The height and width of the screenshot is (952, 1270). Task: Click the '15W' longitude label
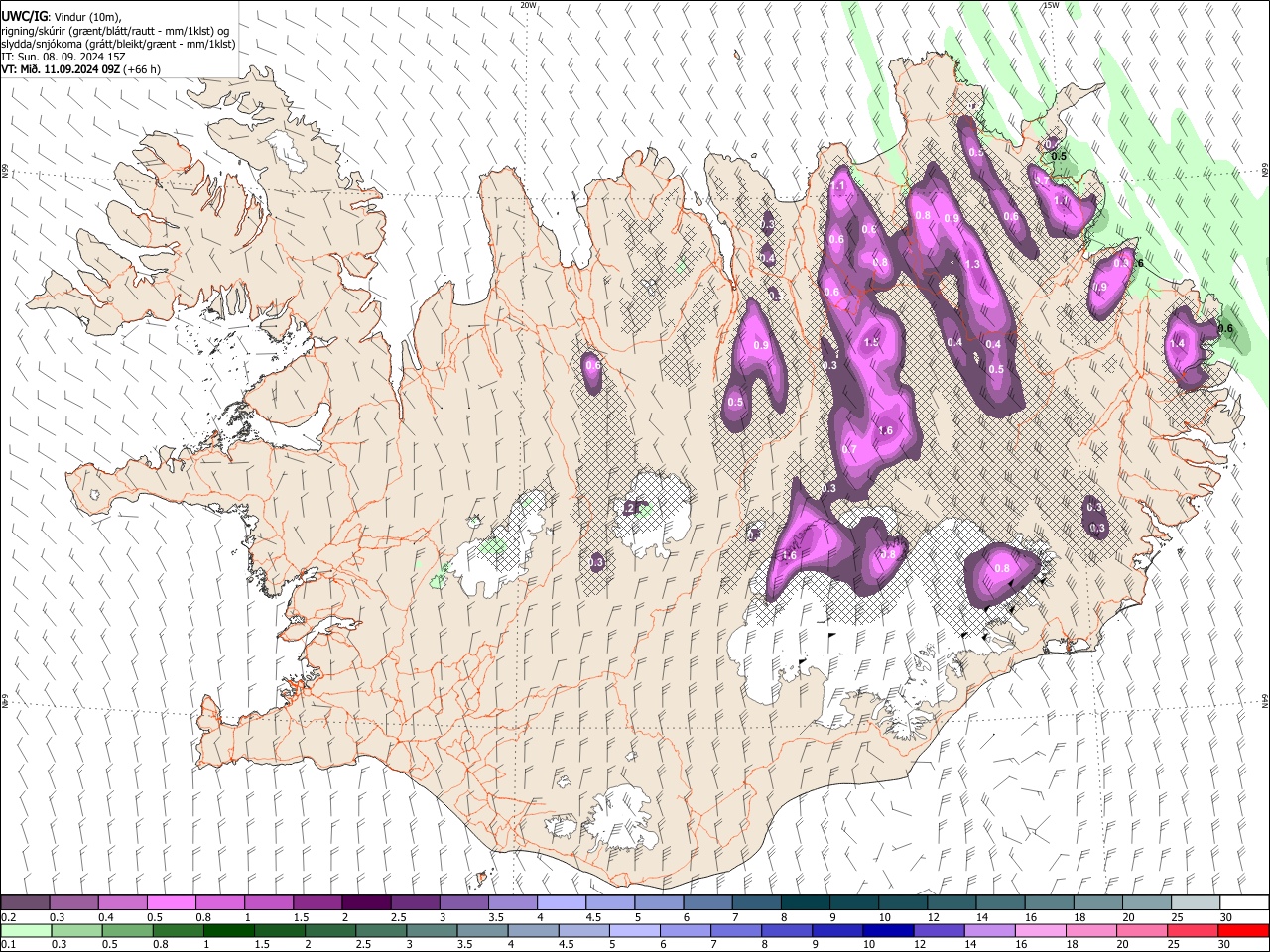[1050, 5]
